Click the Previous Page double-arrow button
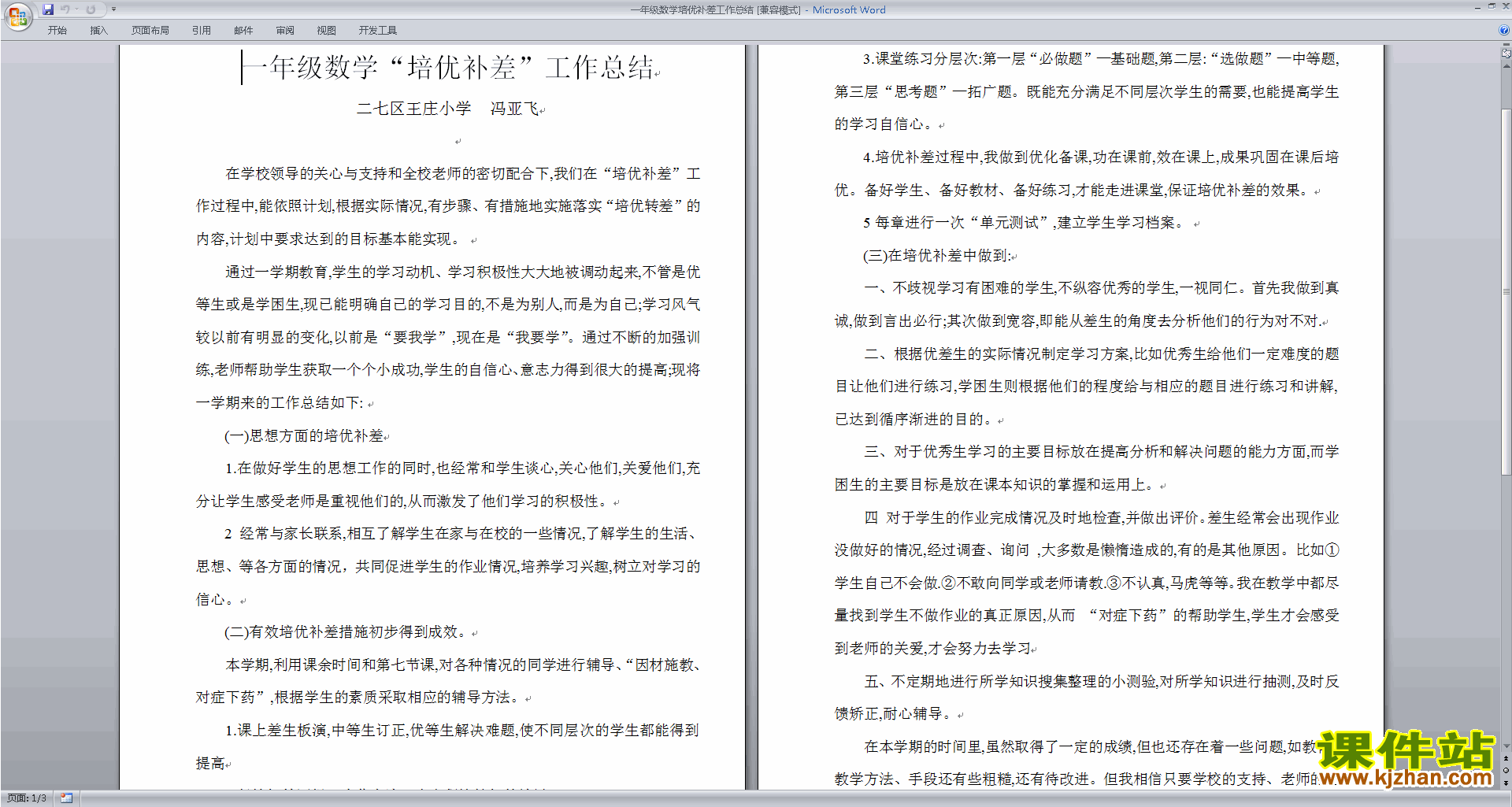The width and height of the screenshot is (1512, 807). (1506, 758)
